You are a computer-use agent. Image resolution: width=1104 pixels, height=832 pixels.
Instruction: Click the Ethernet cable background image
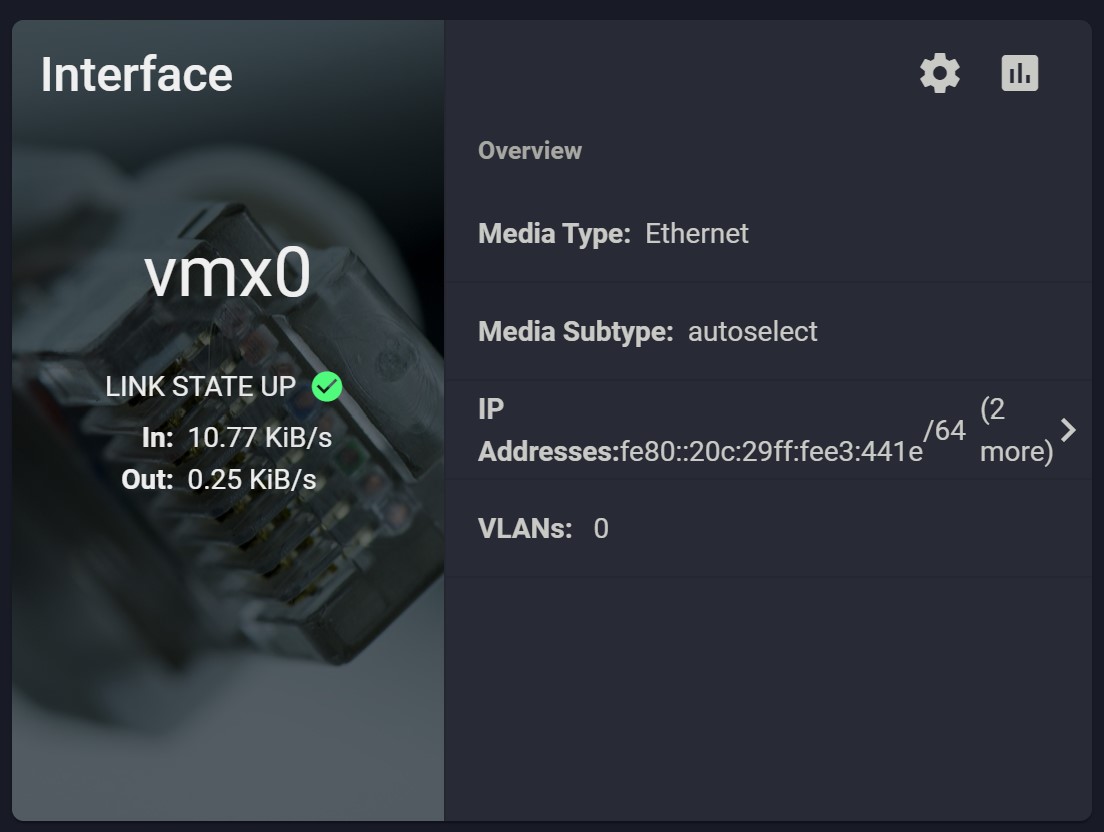227,598
